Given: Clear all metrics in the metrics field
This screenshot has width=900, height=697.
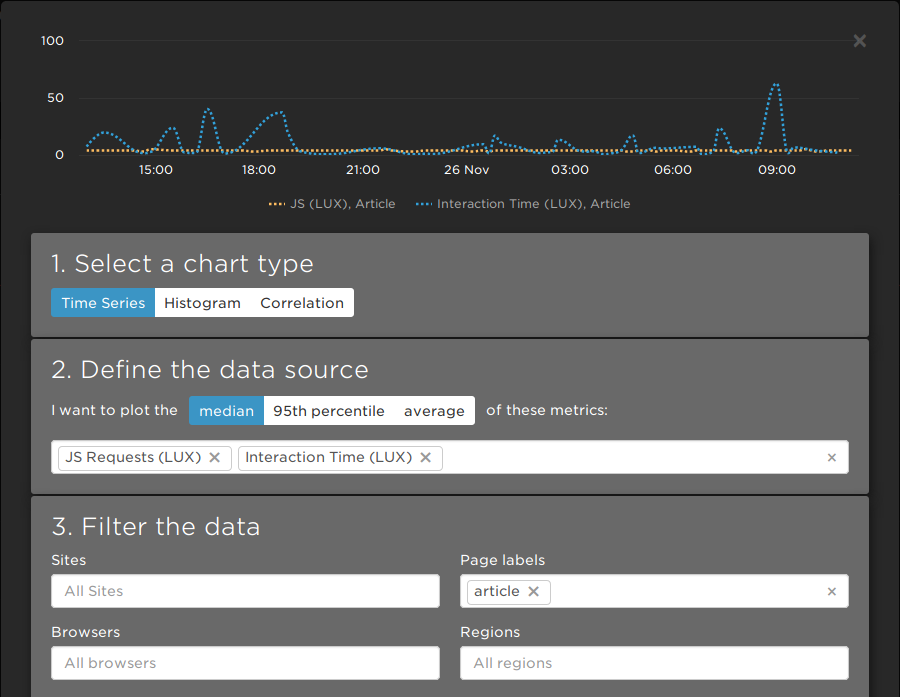Looking at the screenshot, I should point(831,458).
